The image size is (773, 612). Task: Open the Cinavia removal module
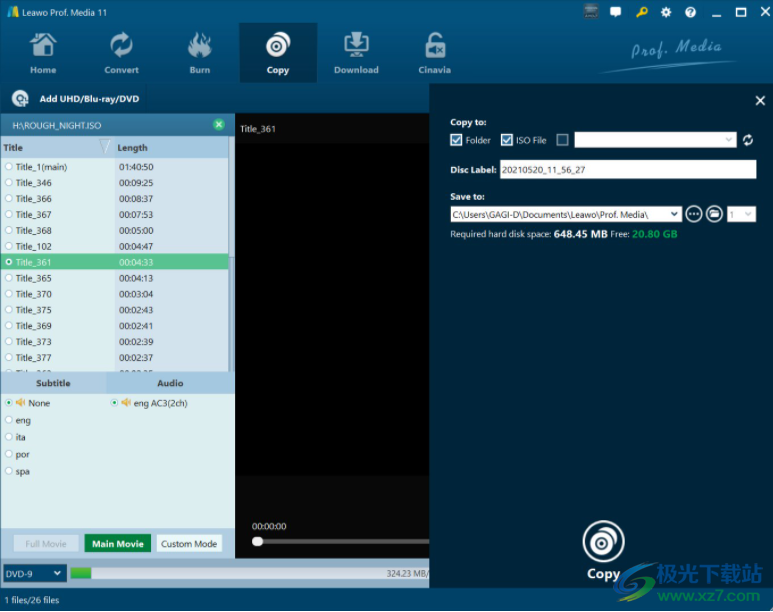coord(434,53)
